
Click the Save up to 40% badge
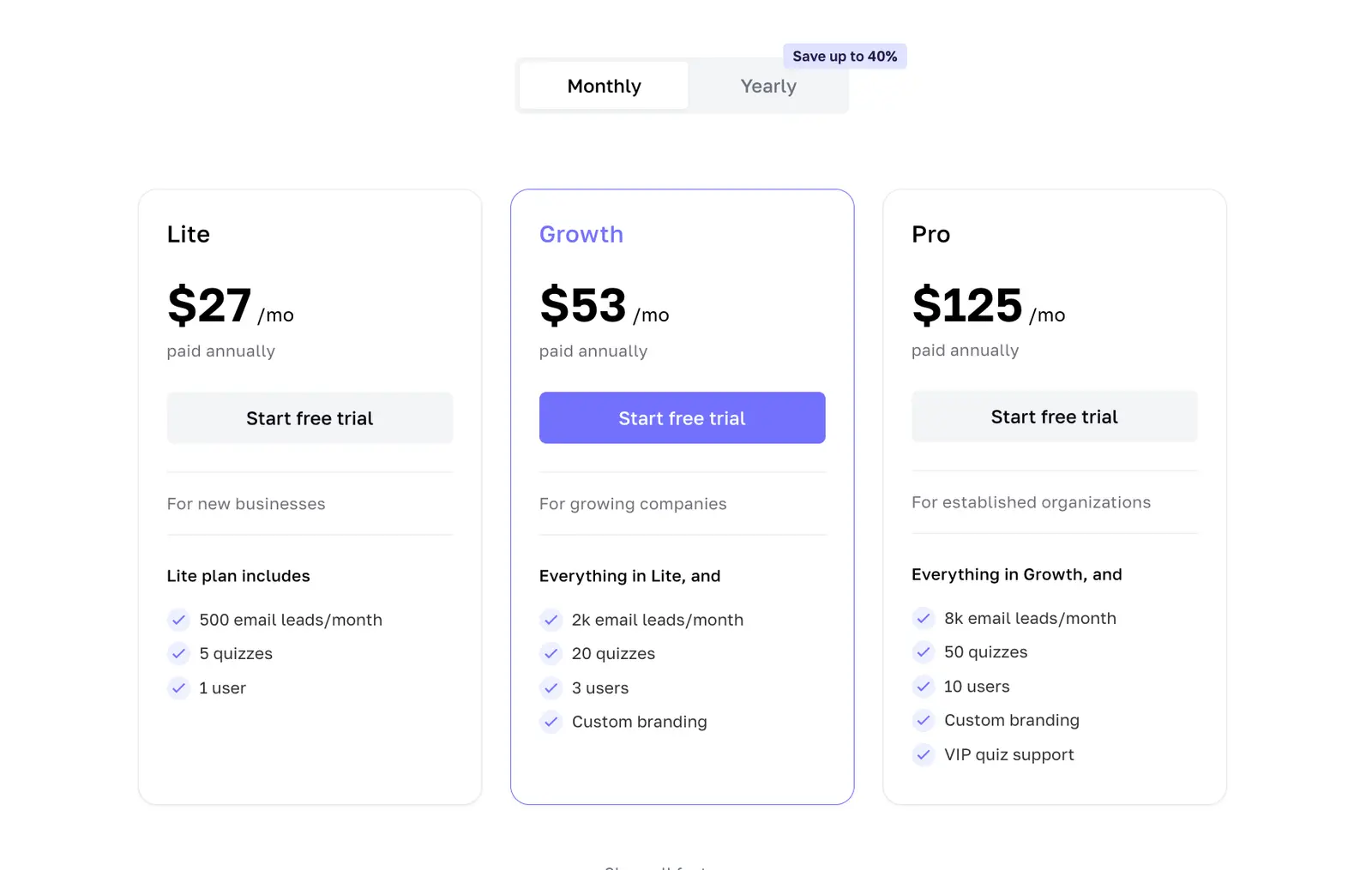[x=845, y=57]
